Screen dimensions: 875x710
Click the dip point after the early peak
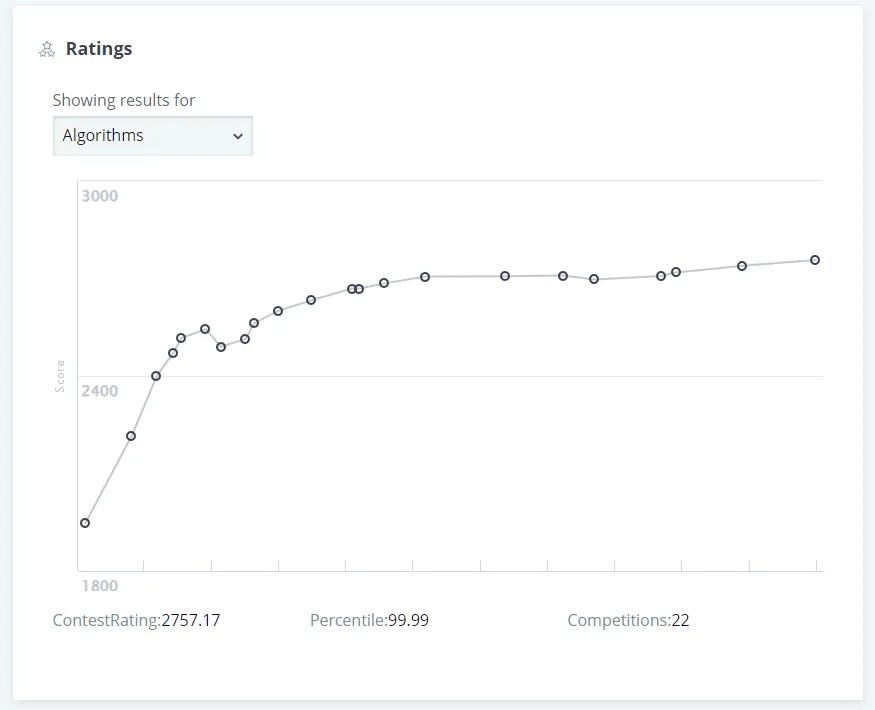pos(221,347)
